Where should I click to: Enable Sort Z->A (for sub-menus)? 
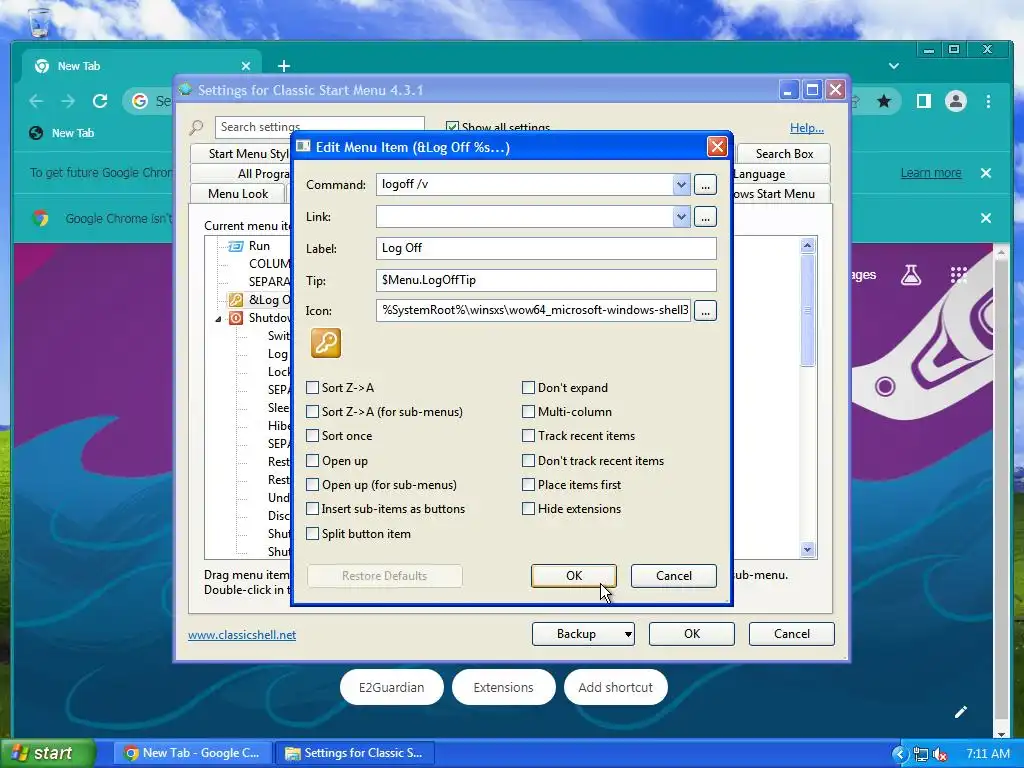pos(312,411)
